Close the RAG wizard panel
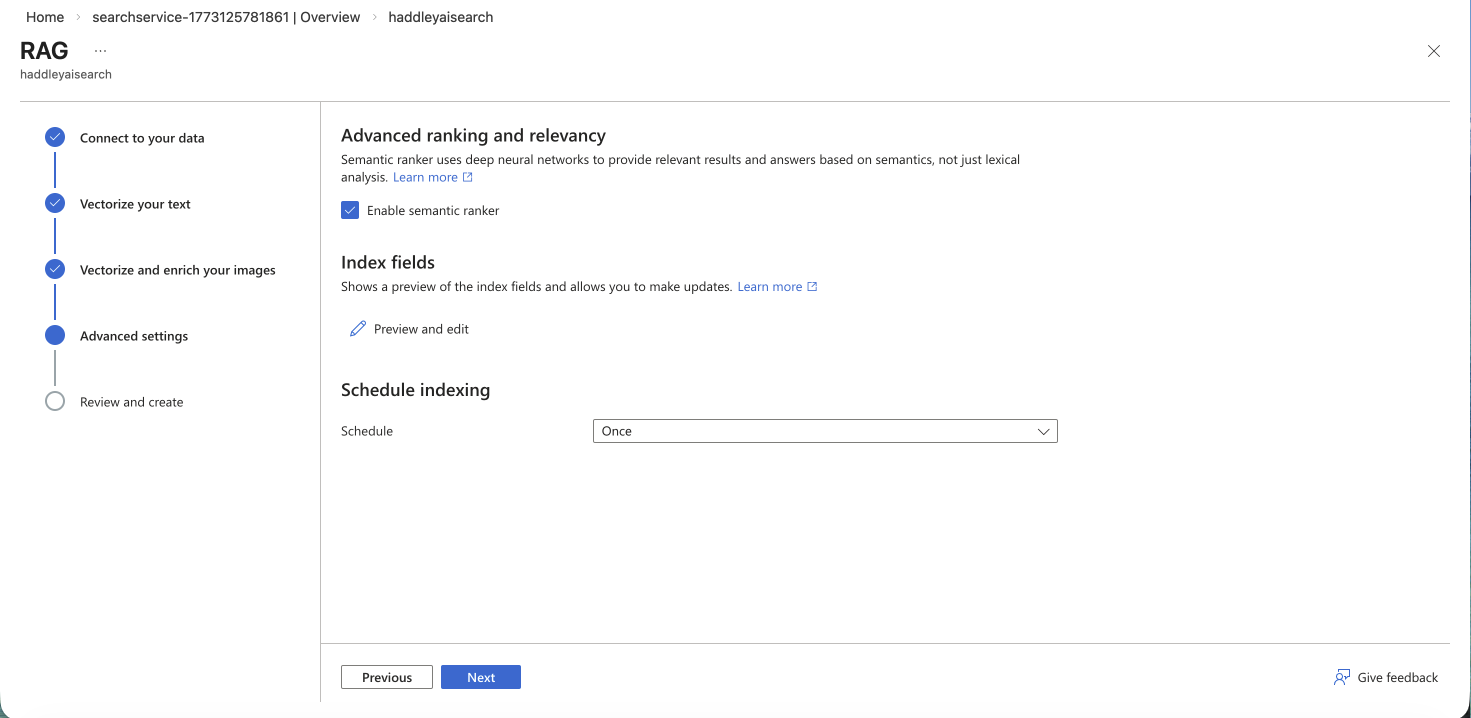1471x718 pixels. (1433, 50)
